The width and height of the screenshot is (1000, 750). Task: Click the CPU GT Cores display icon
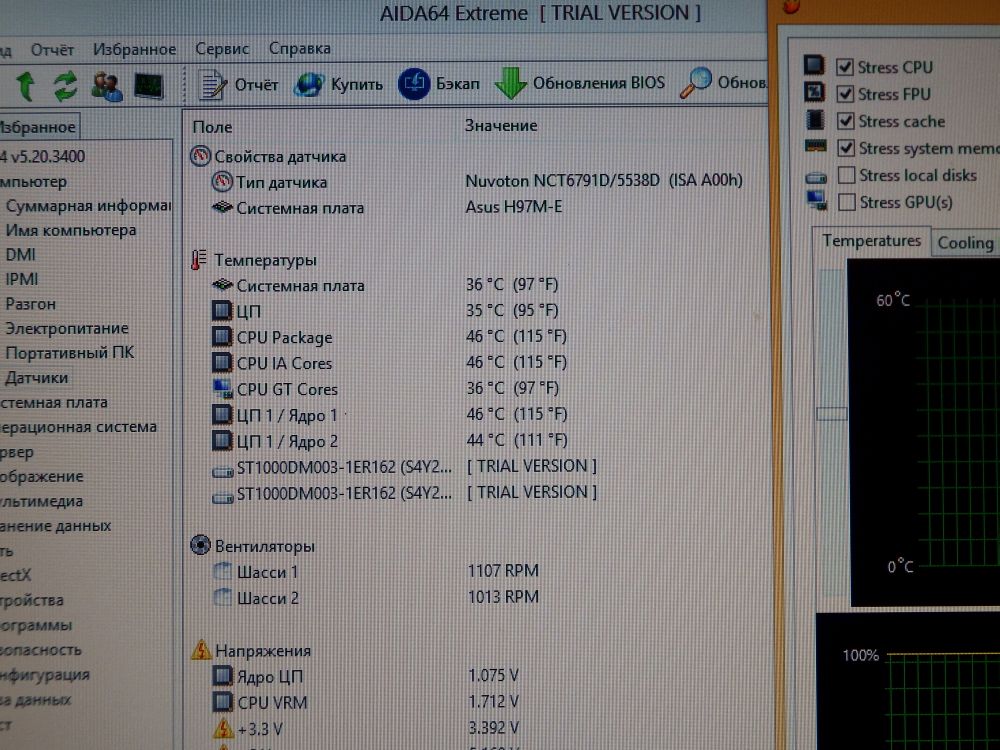tap(222, 389)
